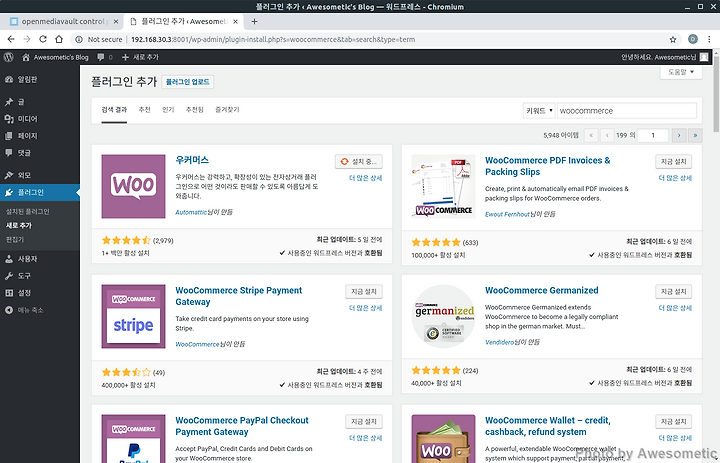This screenshot has height=463, width=720.
Task: Go to next results page
Action: 679,135
